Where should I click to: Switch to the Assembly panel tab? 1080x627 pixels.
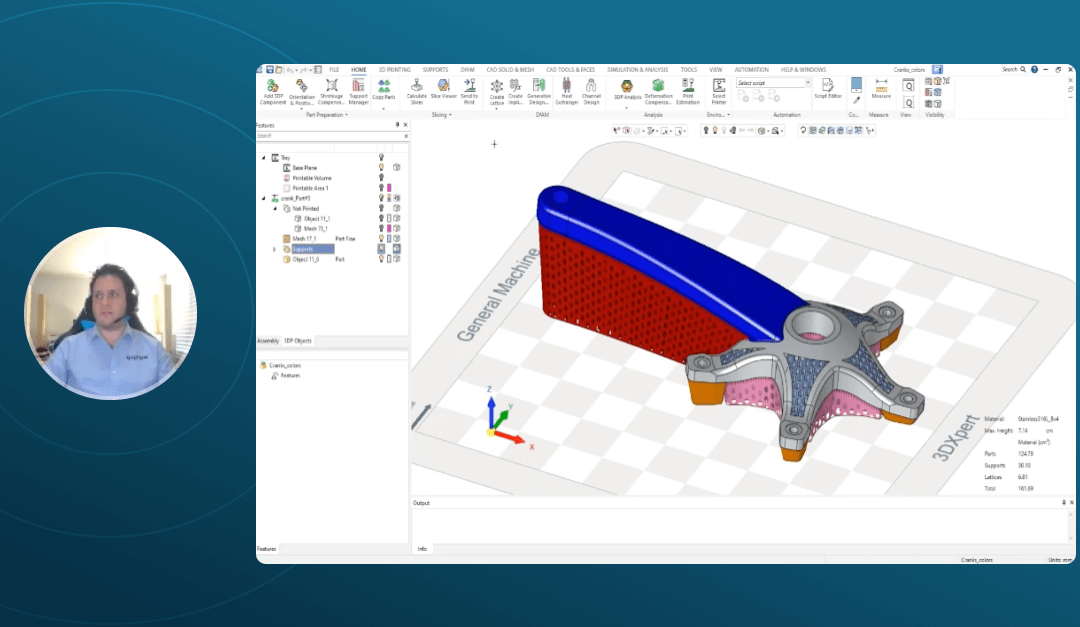click(268, 341)
